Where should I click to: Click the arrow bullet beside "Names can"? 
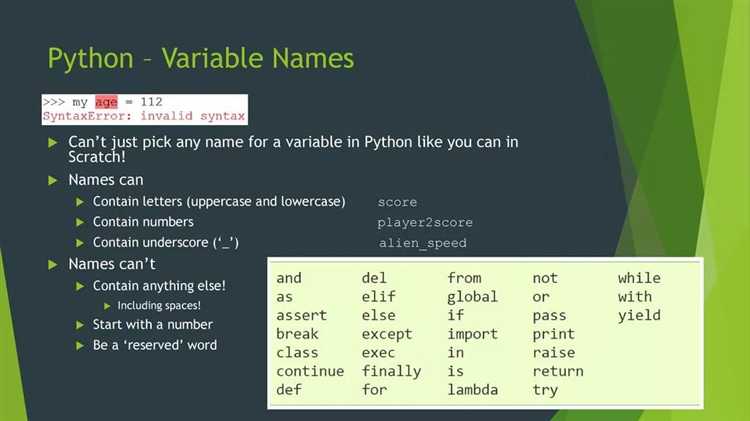click(x=53, y=181)
